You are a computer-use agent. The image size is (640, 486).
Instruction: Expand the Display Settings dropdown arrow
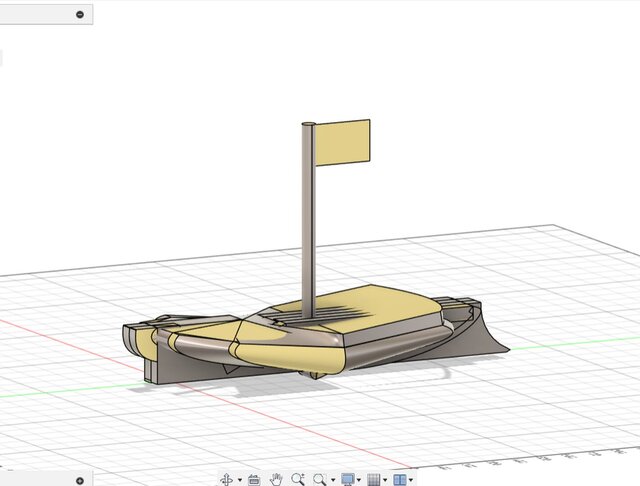pyautogui.click(x=359, y=481)
